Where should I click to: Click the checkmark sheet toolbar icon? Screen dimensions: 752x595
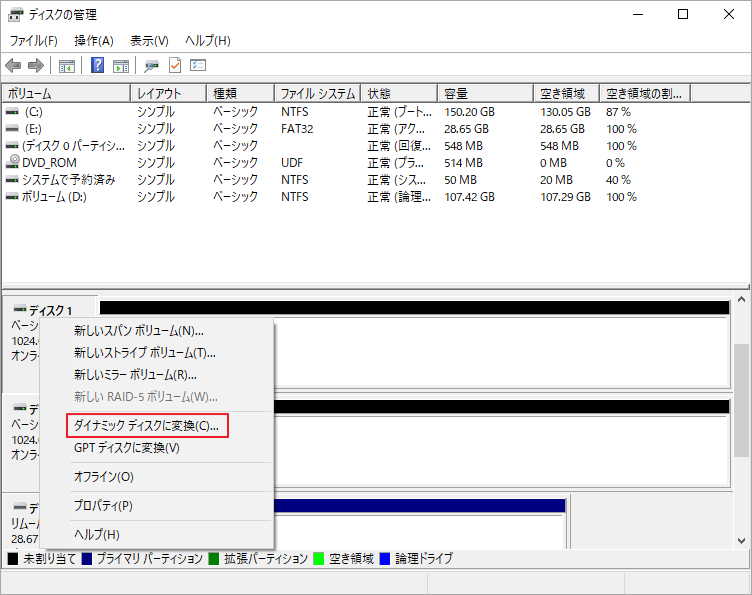[175, 65]
